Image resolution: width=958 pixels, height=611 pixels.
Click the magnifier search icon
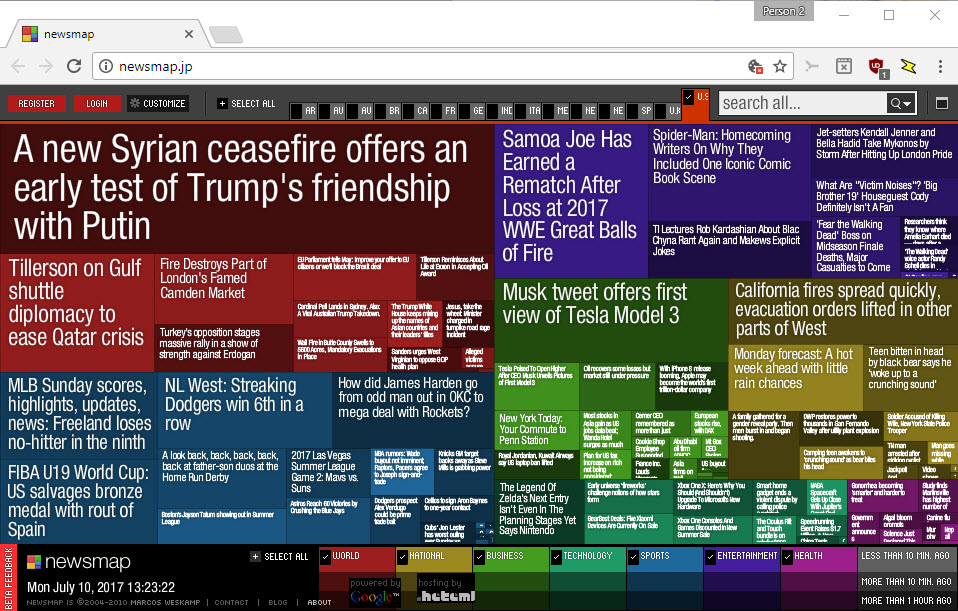(x=895, y=103)
